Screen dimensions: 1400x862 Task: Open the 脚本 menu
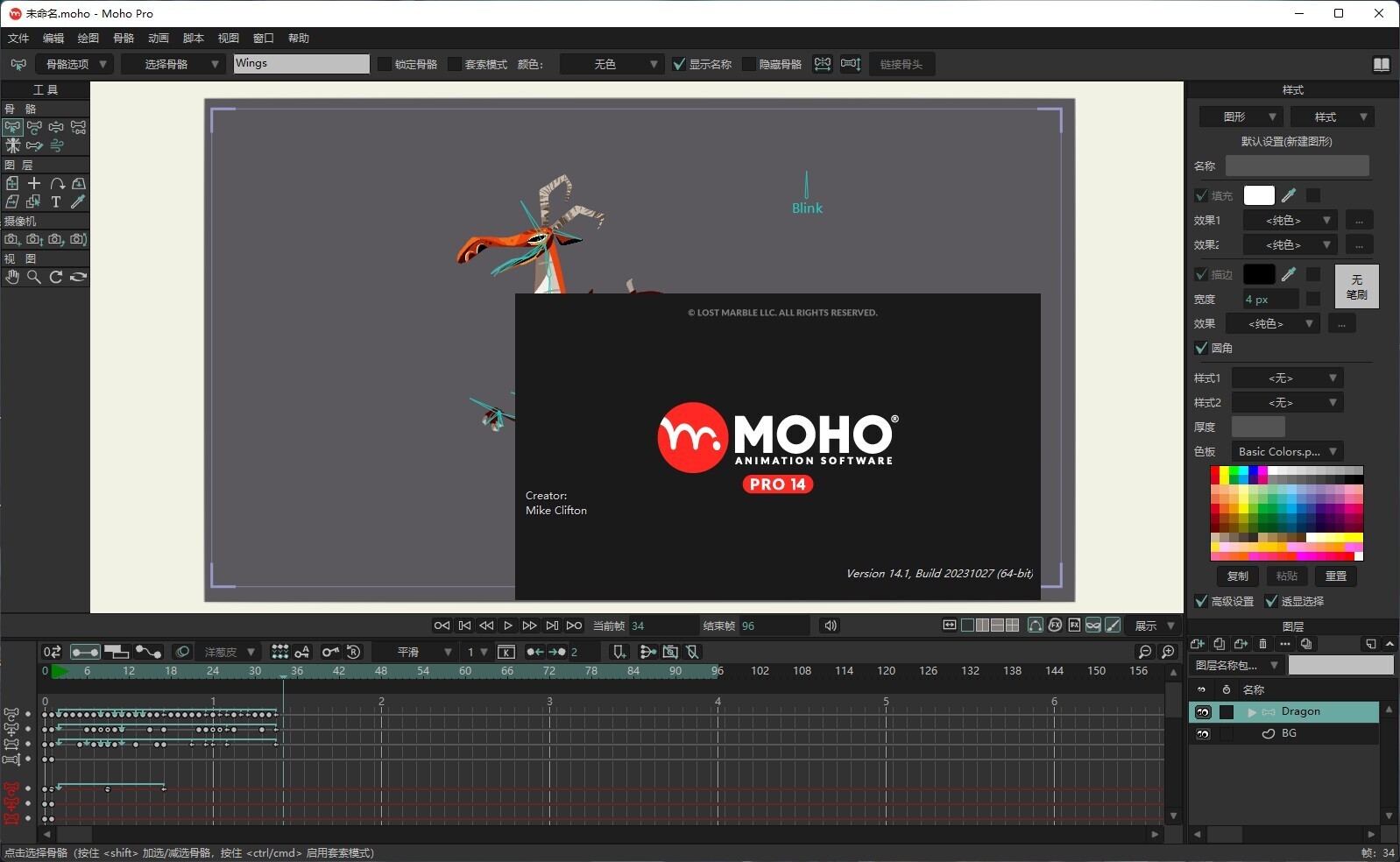pos(194,38)
